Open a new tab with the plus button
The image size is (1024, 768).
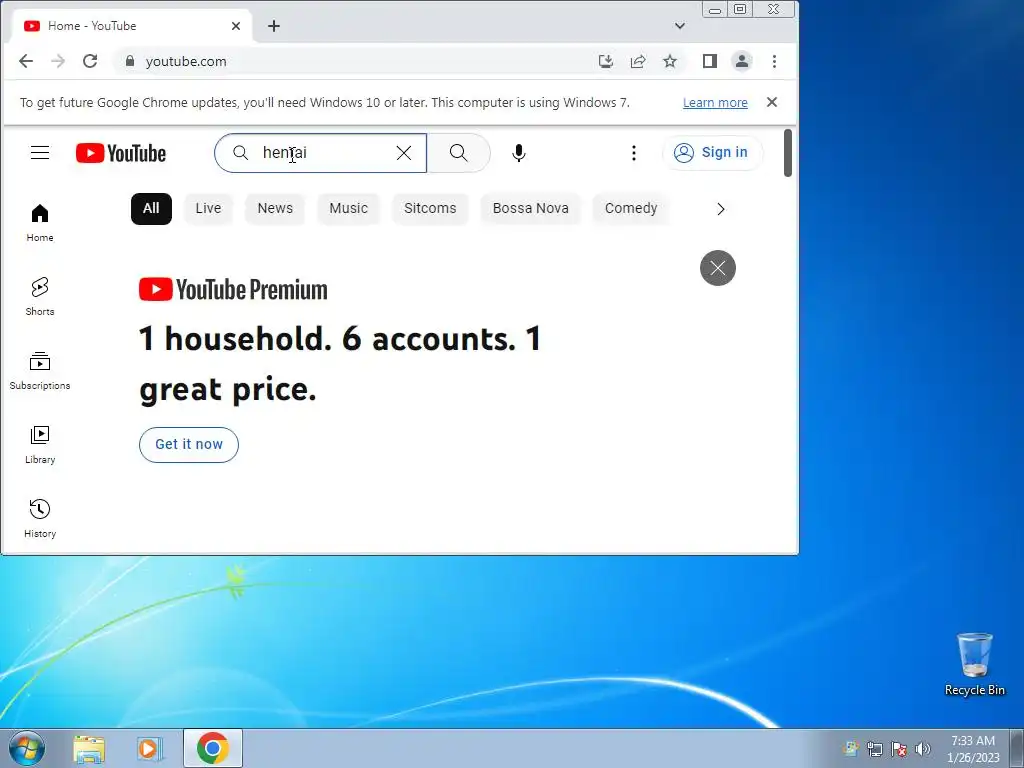pos(274,26)
